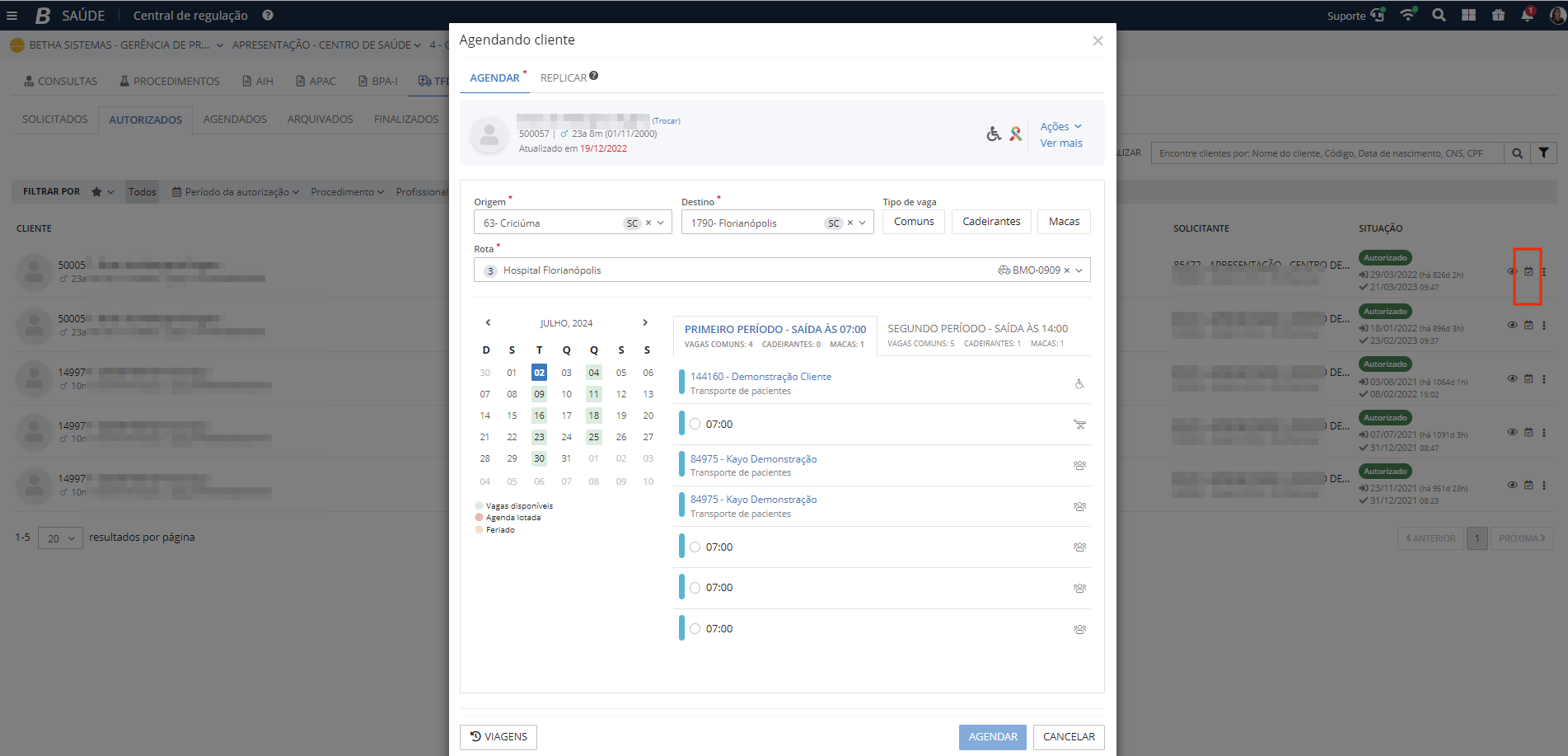Click the help icon next to REPLICAR
The image size is (1568, 756).
594,76
